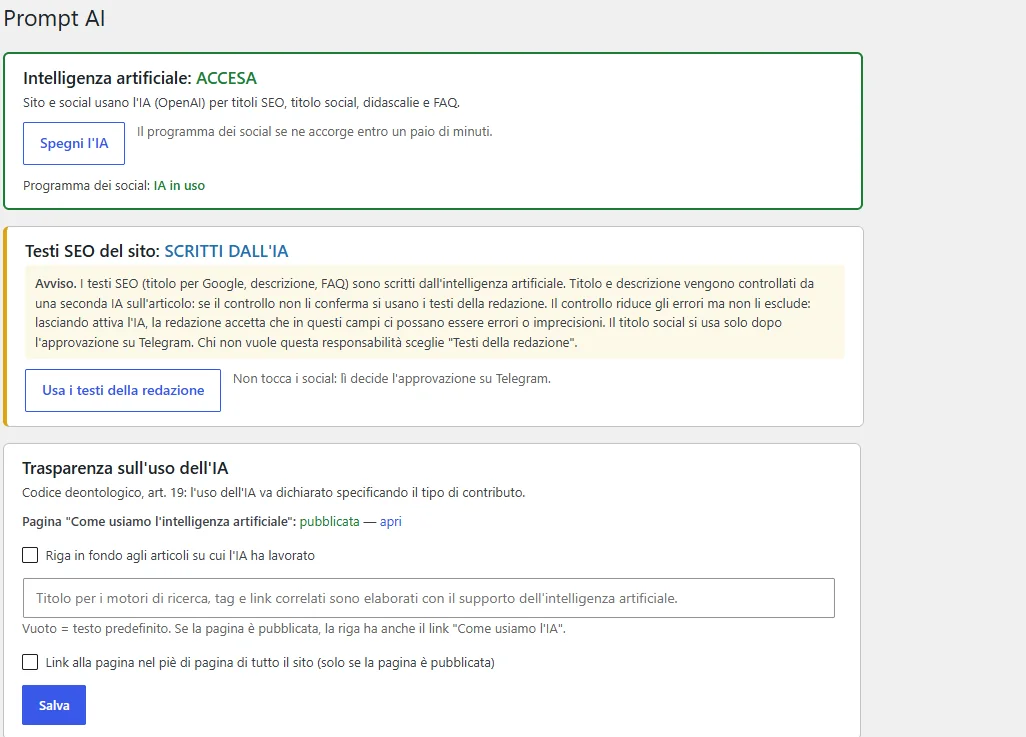Open the AI transparency page via "apri"
Screen dimensions: 1026x737
391,522
